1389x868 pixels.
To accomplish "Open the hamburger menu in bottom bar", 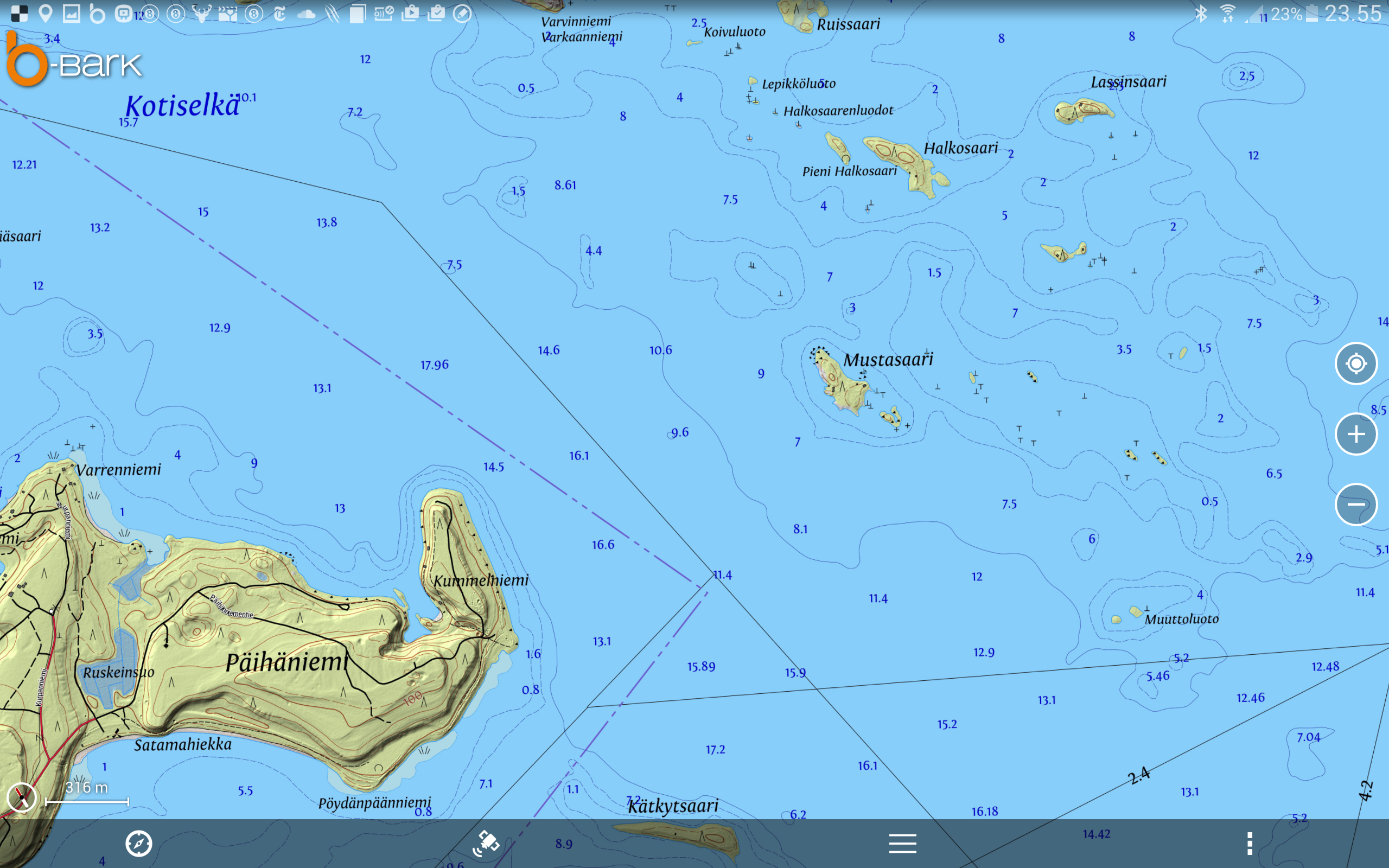I will coord(902,843).
